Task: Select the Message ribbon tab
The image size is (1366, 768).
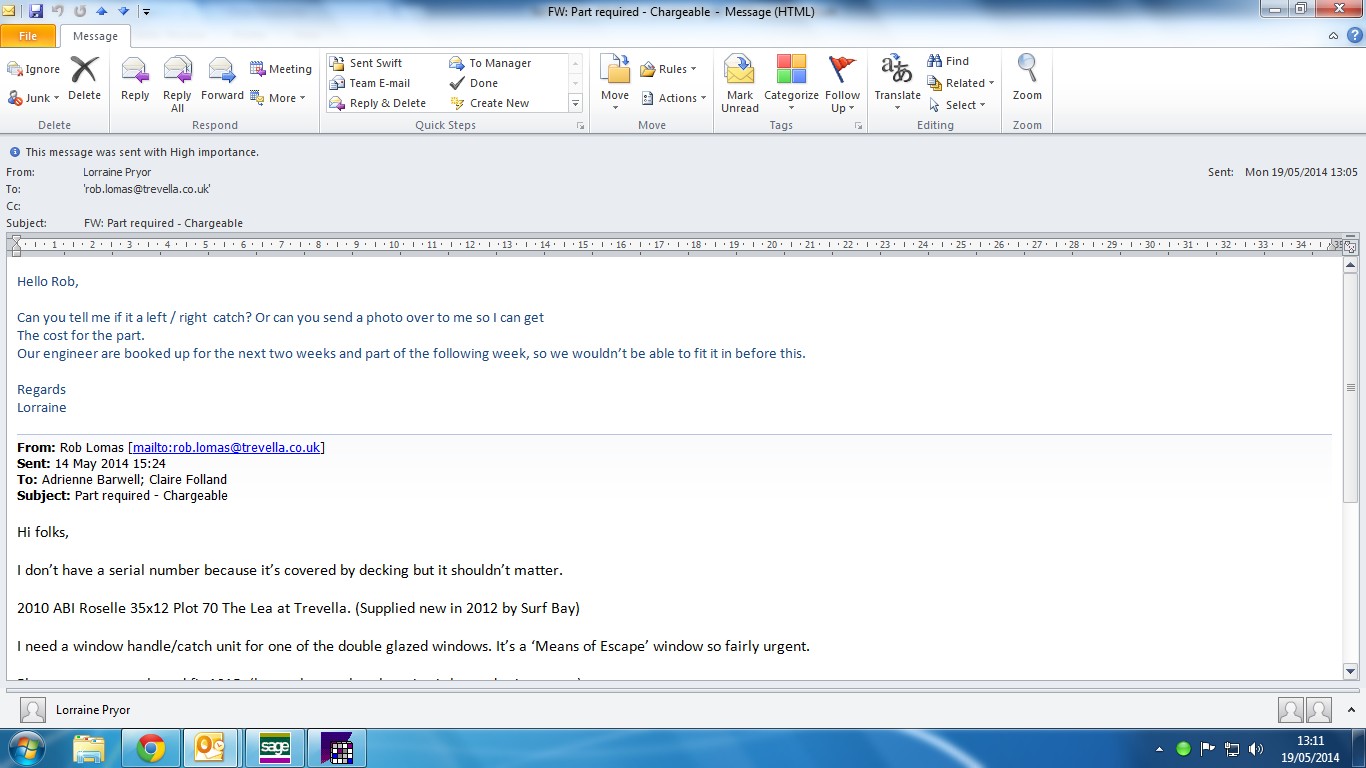Action: pos(95,36)
